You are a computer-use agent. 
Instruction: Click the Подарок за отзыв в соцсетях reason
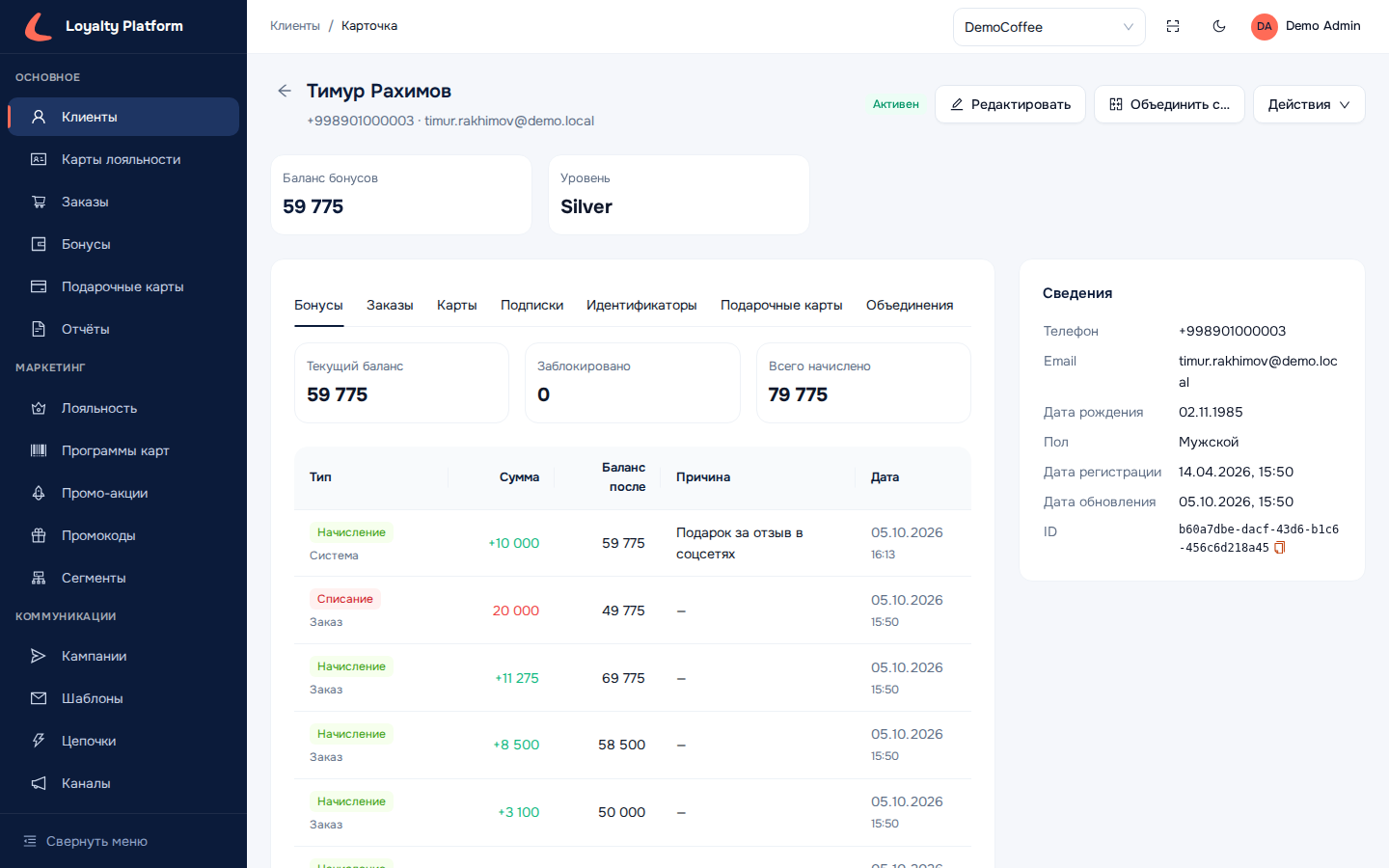(740, 543)
